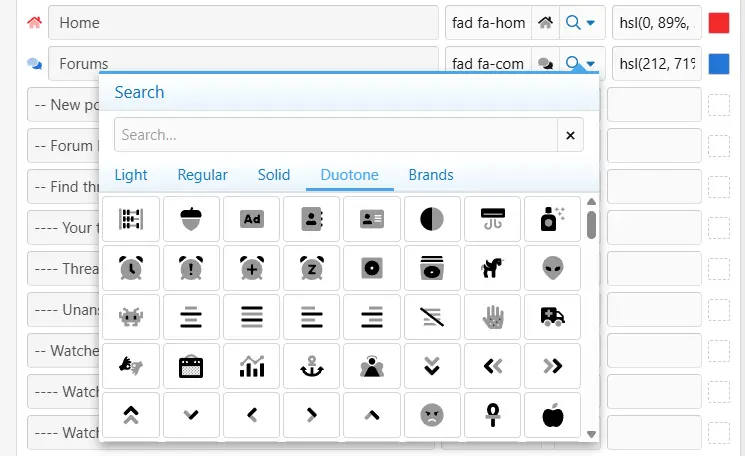Choose the angry face icon
This screenshot has height=456, width=745.
(432, 415)
